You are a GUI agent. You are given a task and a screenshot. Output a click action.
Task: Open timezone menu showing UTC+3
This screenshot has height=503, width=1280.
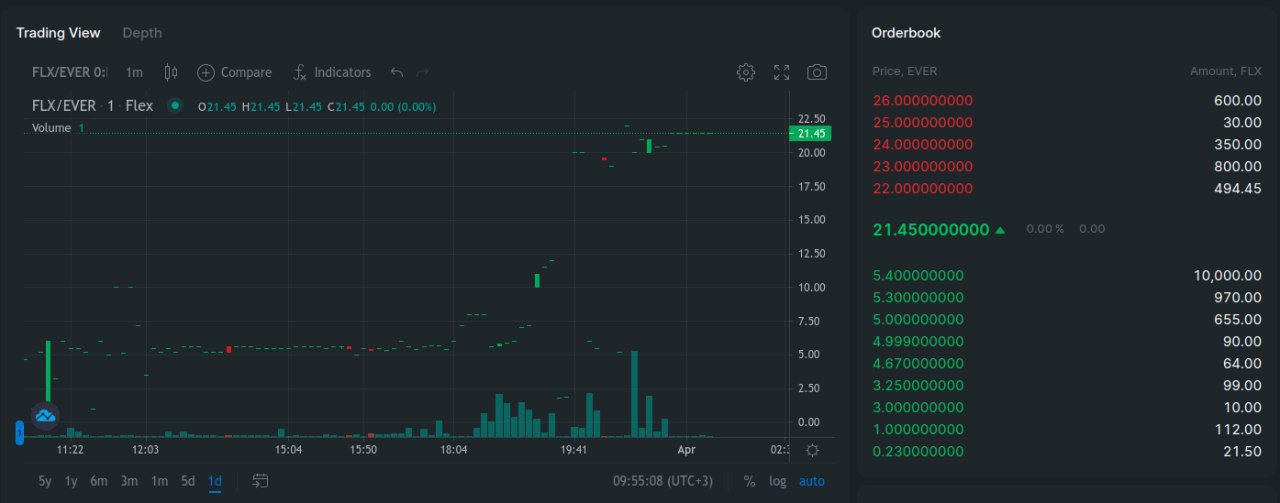coord(662,481)
